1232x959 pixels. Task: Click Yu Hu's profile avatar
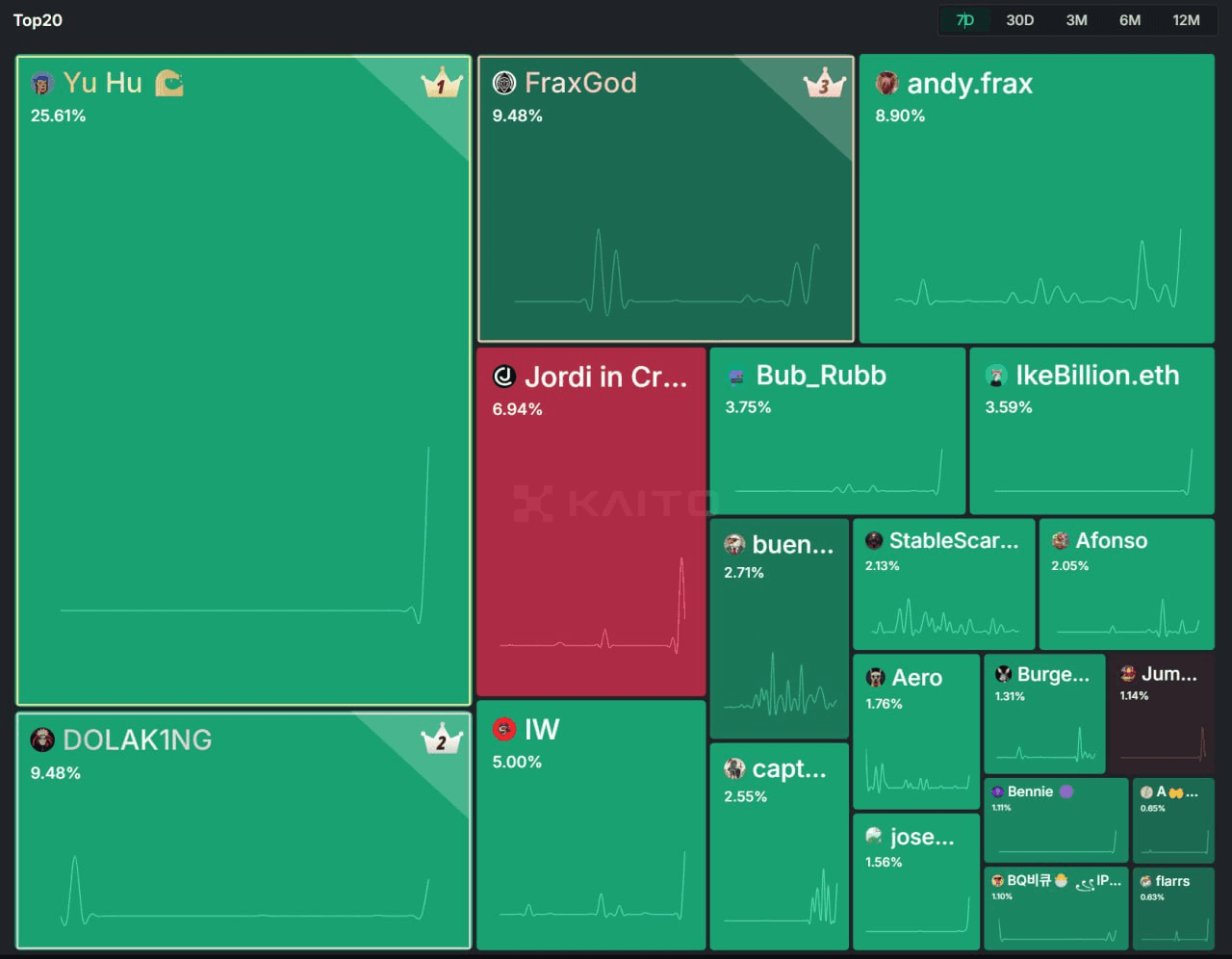pos(41,84)
